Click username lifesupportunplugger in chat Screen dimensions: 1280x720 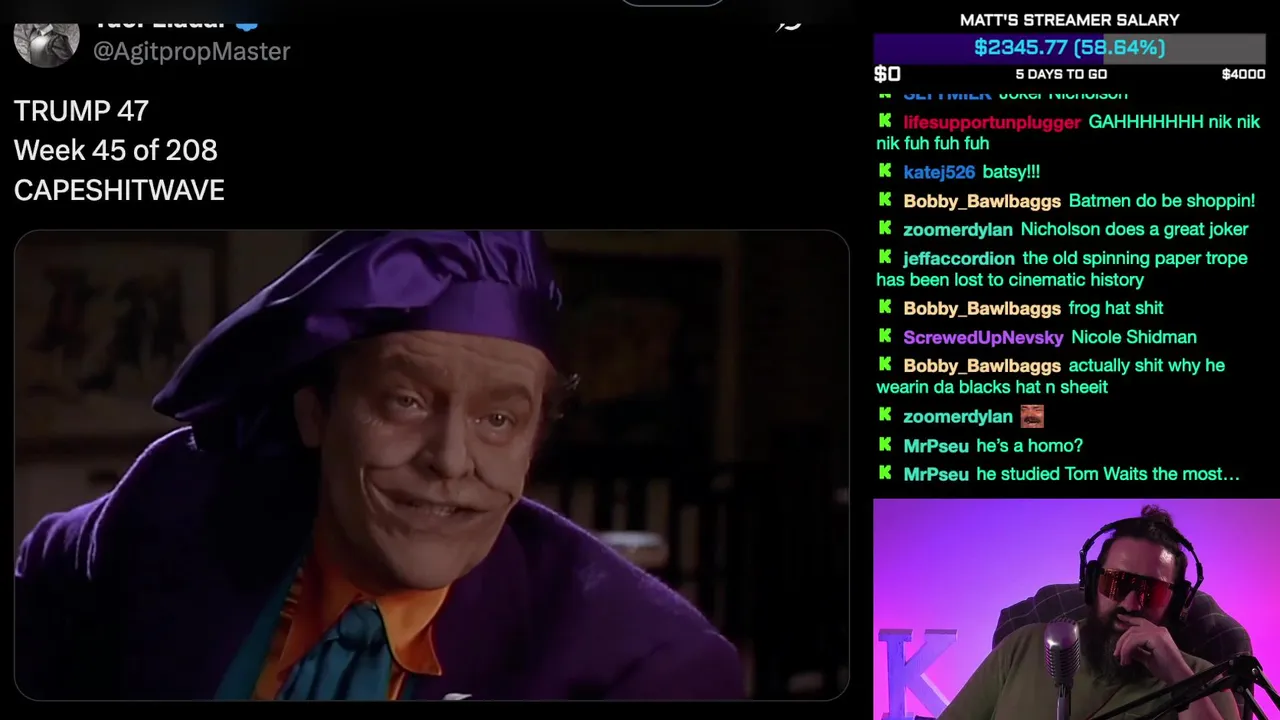tap(992, 122)
